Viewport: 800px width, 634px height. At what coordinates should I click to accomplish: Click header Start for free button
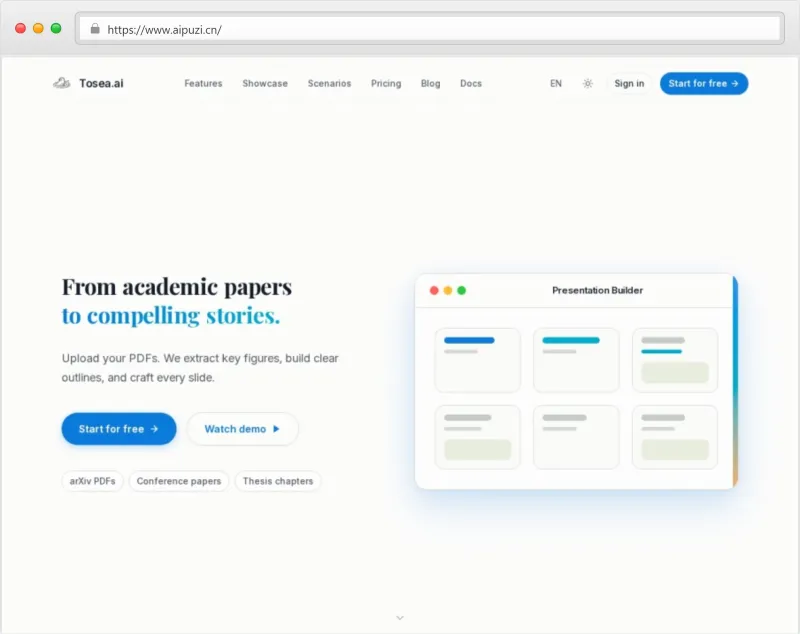(703, 84)
